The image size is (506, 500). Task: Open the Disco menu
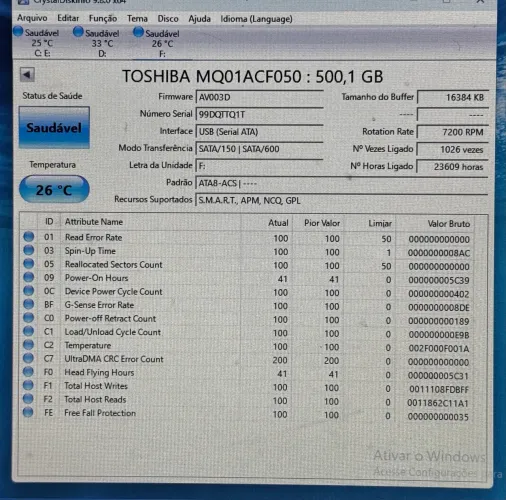tap(168, 19)
